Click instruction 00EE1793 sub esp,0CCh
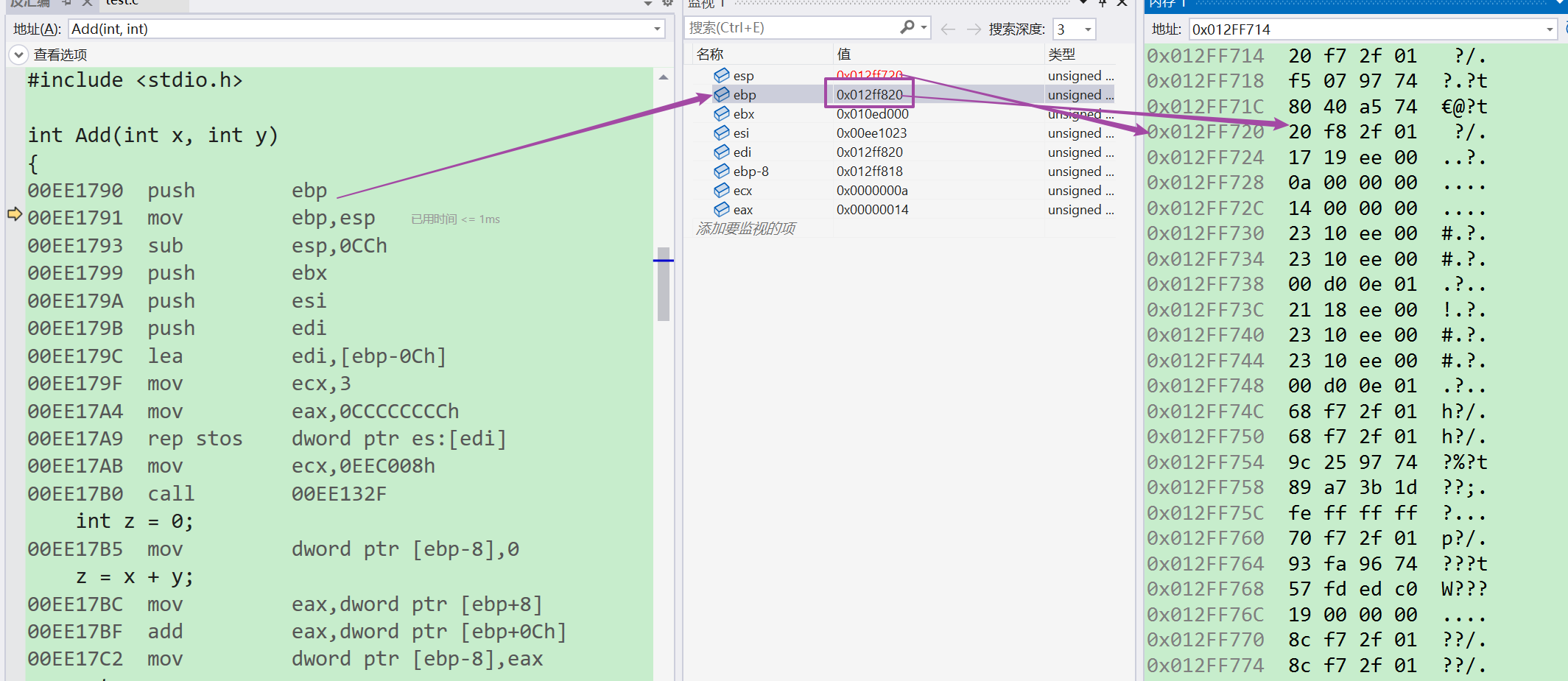The width and height of the screenshot is (1568, 681). [x=207, y=245]
